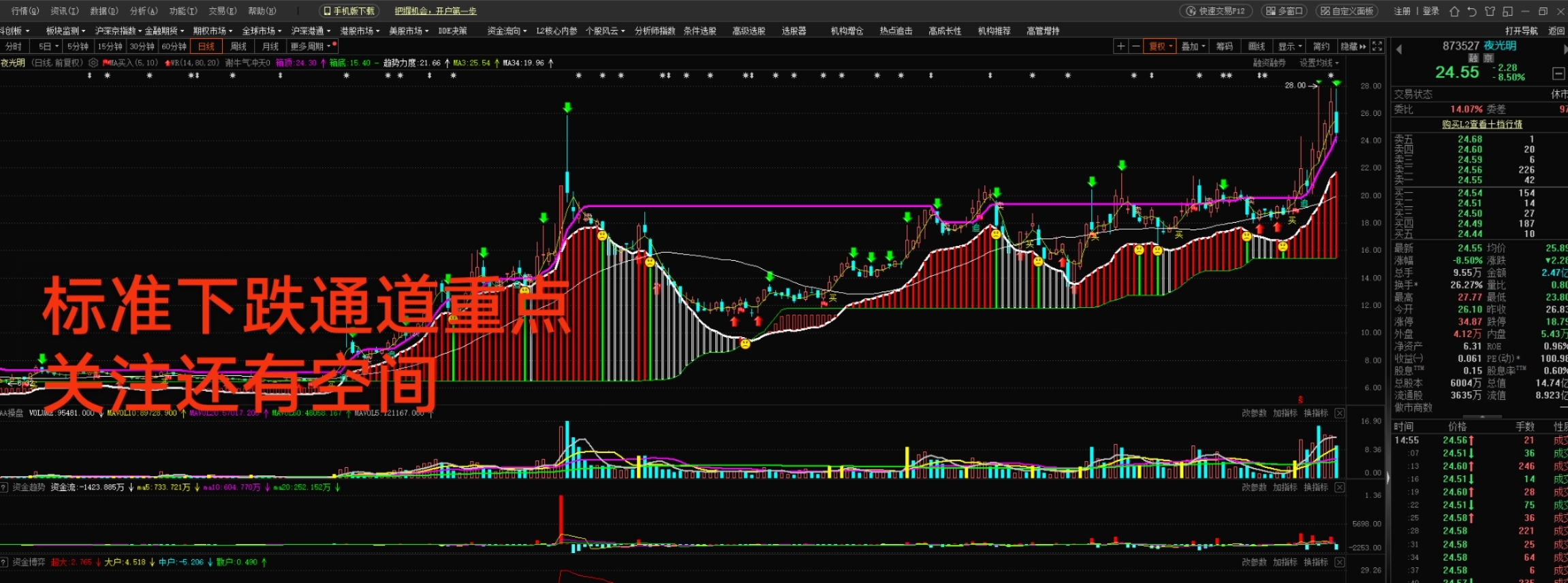The height and width of the screenshot is (583, 1568).
Task: Switch to 30分钟 period
Action: coord(142,46)
